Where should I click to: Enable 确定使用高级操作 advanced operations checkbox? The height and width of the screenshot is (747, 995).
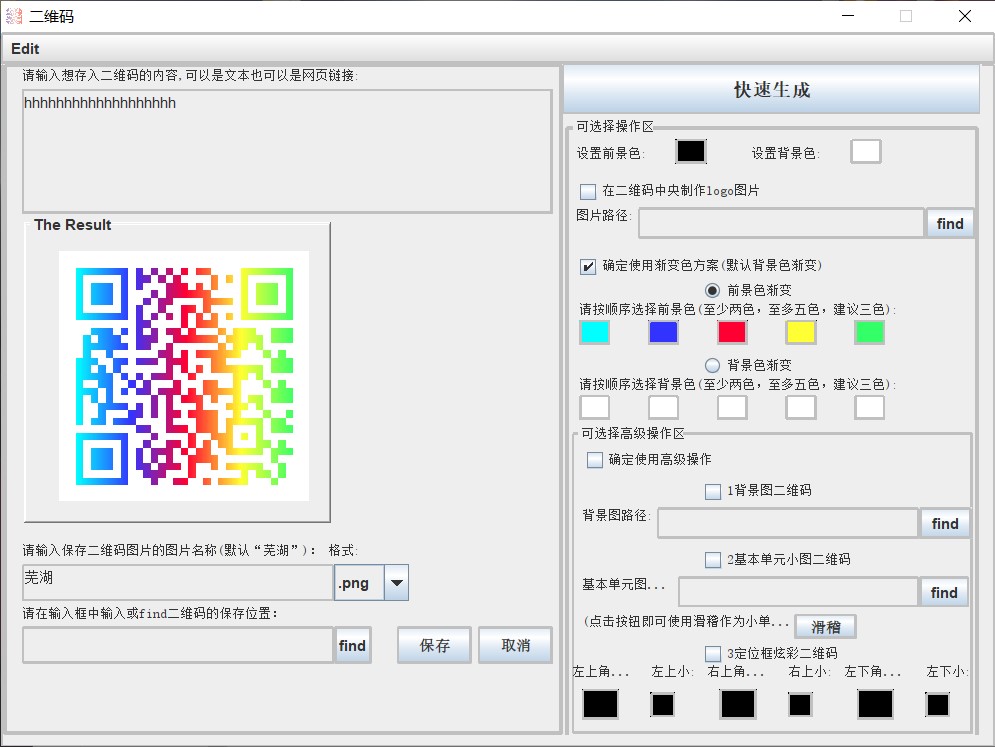point(595,460)
